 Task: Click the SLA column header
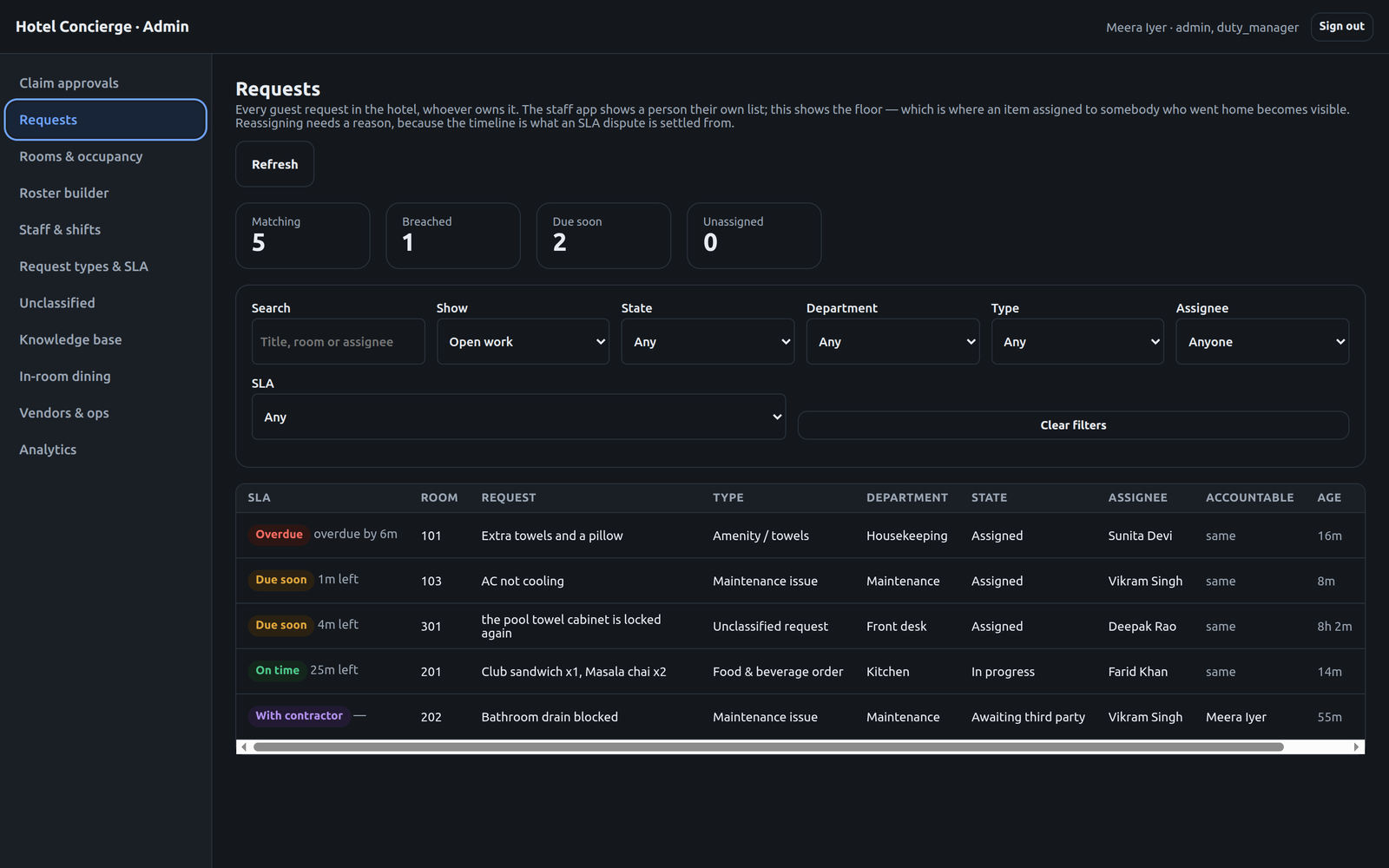tap(259, 497)
